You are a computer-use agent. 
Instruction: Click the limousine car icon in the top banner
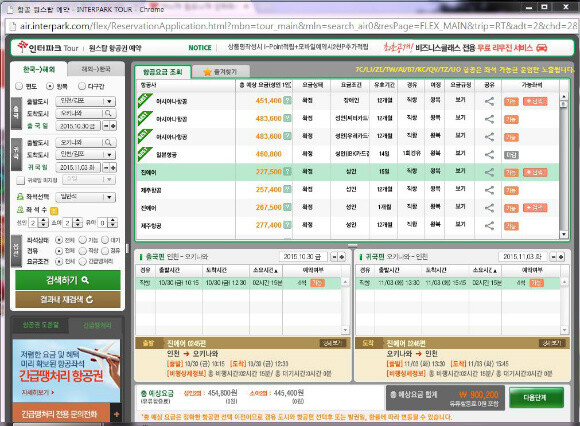pyautogui.click(x=542, y=48)
